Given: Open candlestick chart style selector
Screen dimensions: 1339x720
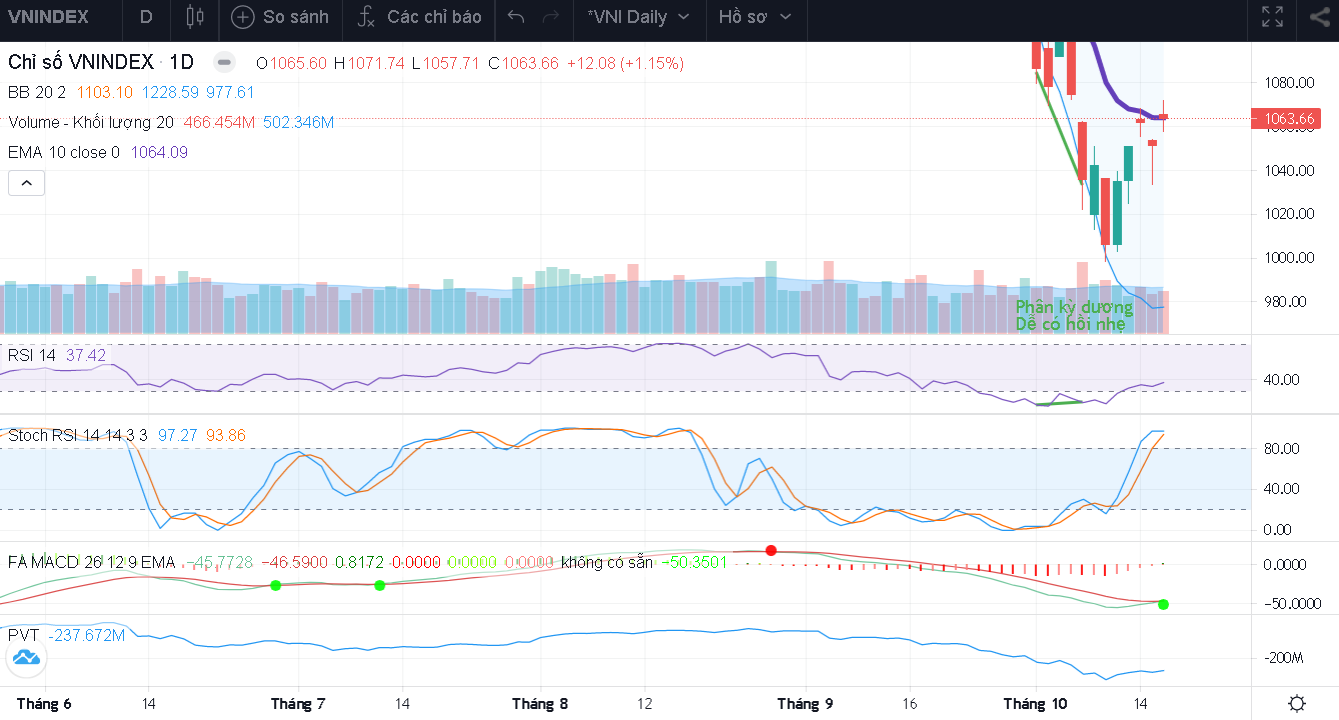Looking at the screenshot, I should pos(196,17).
